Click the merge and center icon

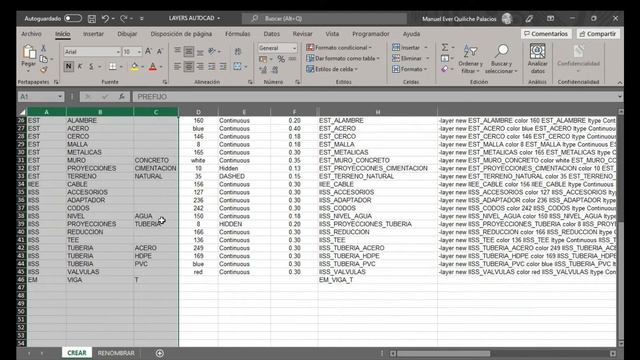(x=238, y=66)
